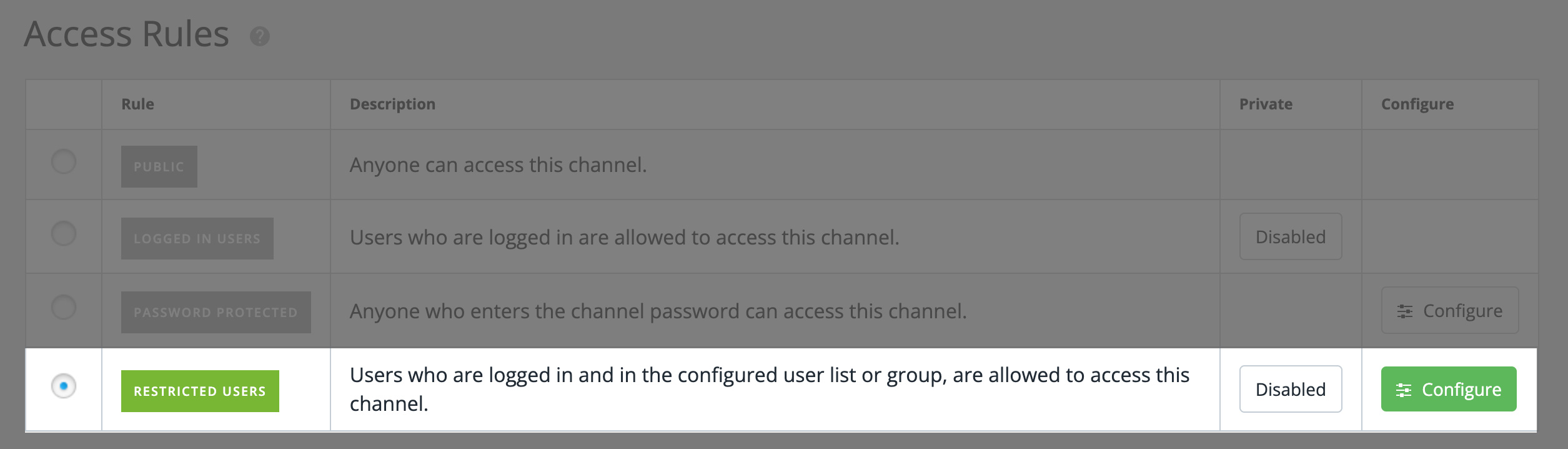
Task: Select the Logged In Users radio button
Action: [64, 234]
